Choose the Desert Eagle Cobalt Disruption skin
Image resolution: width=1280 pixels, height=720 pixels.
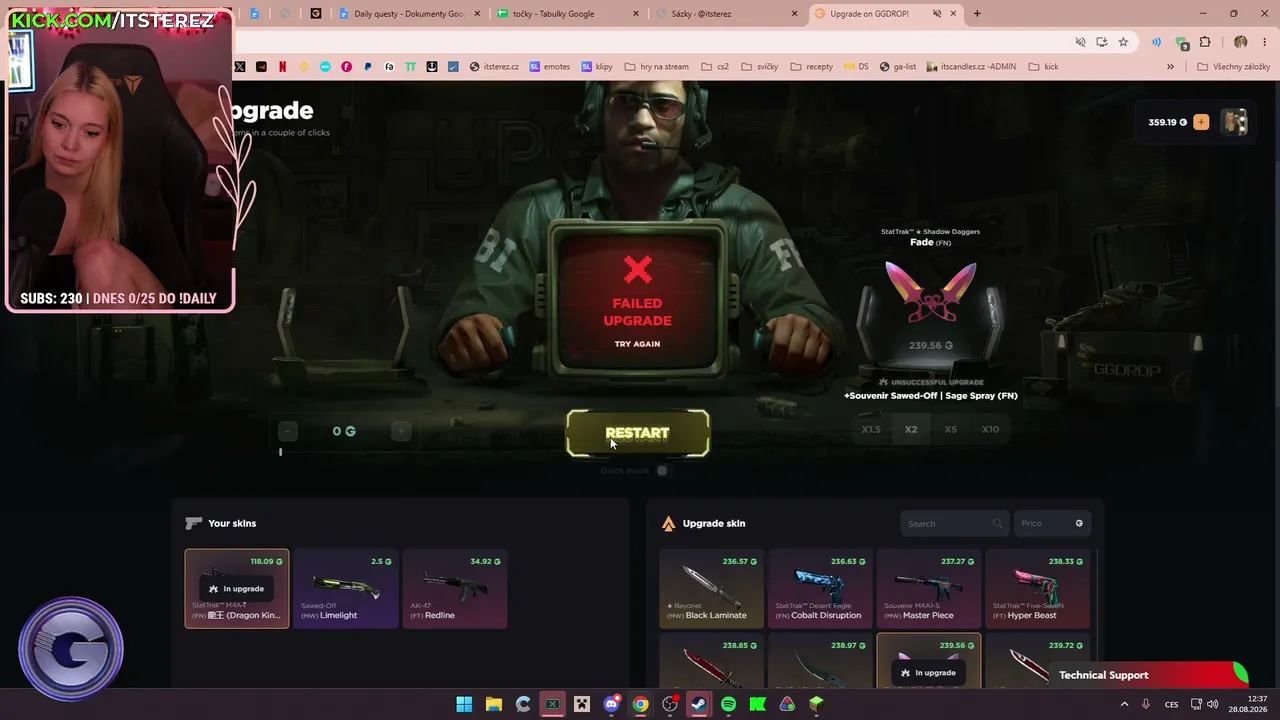click(820, 588)
